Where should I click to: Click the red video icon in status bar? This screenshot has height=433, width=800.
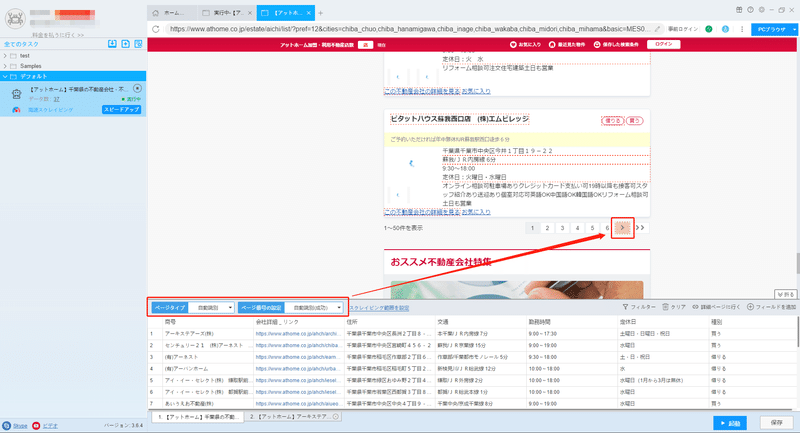click(x=36, y=425)
